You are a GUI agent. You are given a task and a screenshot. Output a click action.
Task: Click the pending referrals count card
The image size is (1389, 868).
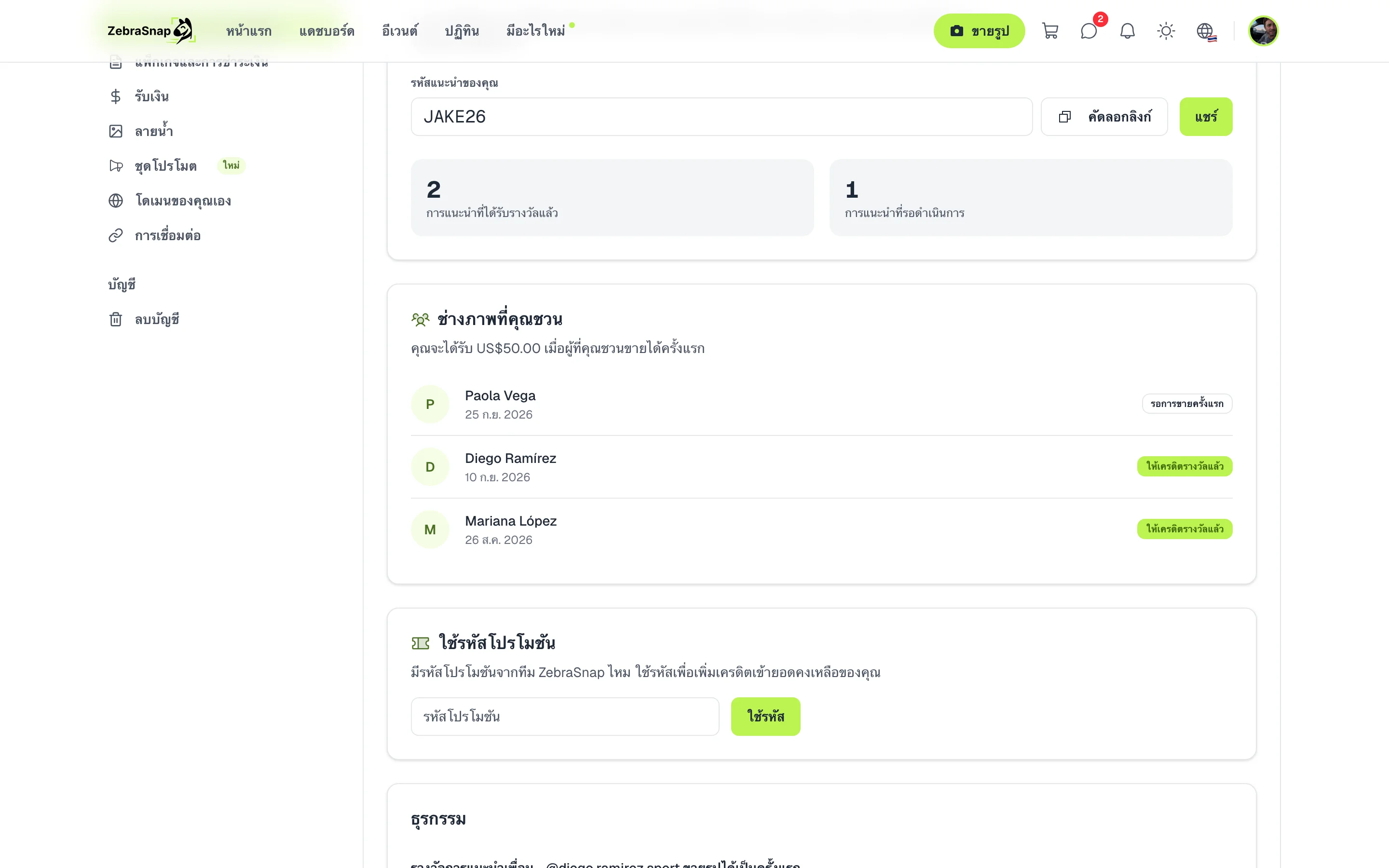pos(1031,198)
